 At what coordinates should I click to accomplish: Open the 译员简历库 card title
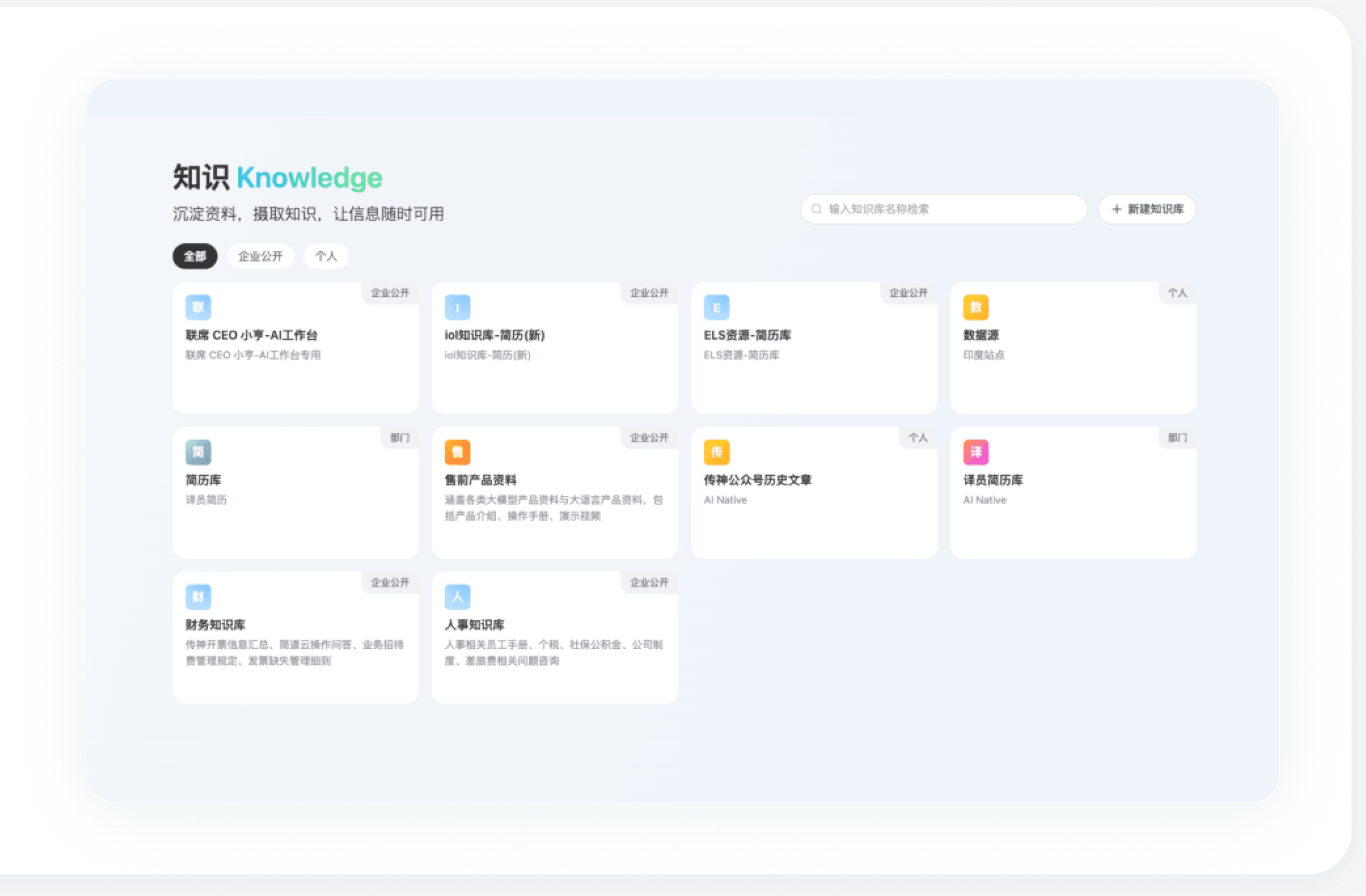pyautogui.click(x=993, y=480)
